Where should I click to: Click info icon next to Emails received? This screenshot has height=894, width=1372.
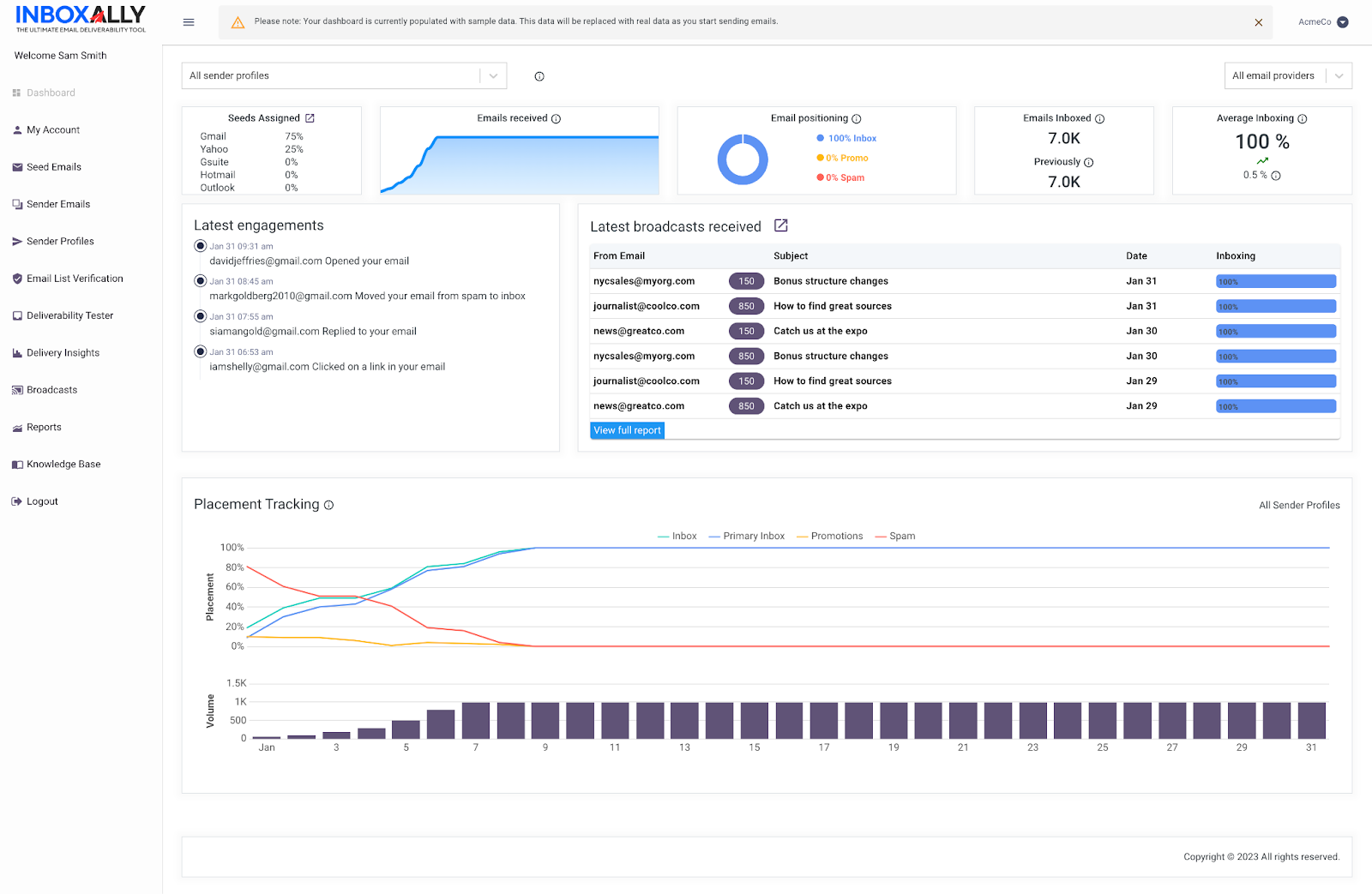pyautogui.click(x=556, y=119)
